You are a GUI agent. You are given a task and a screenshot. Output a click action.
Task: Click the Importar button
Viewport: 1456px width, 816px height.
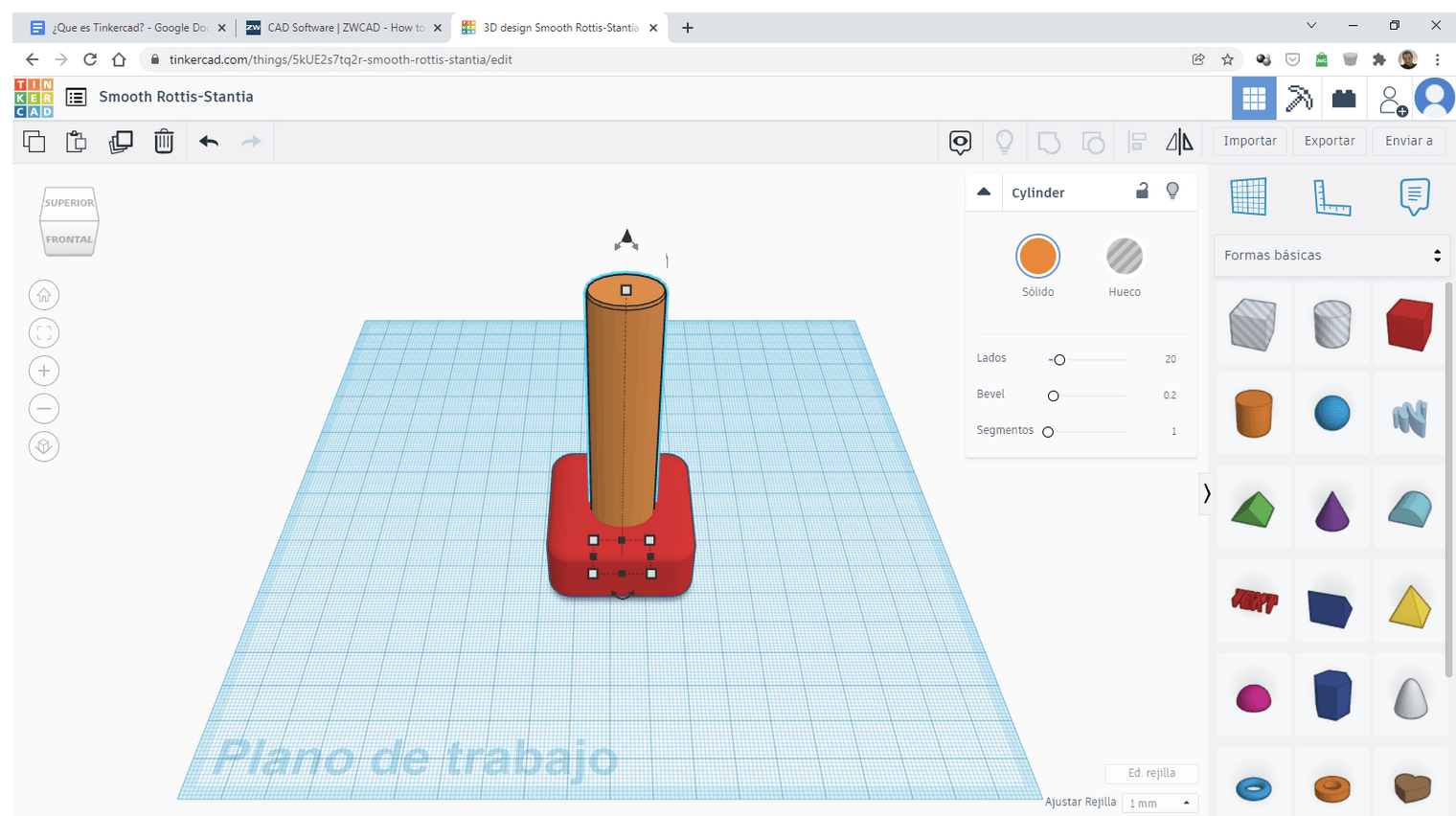click(1250, 141)
